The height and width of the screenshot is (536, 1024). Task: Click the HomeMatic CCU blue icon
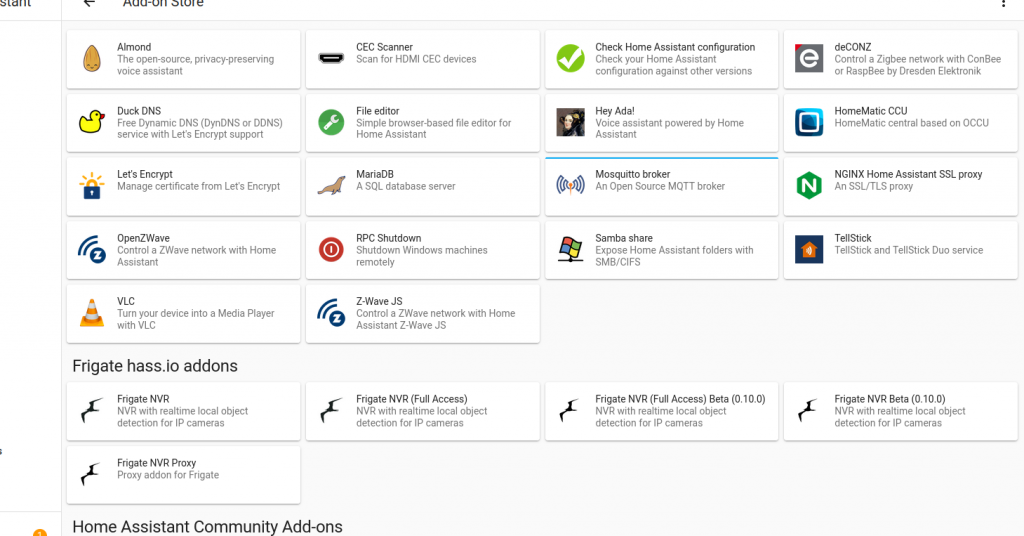[809, 122]
